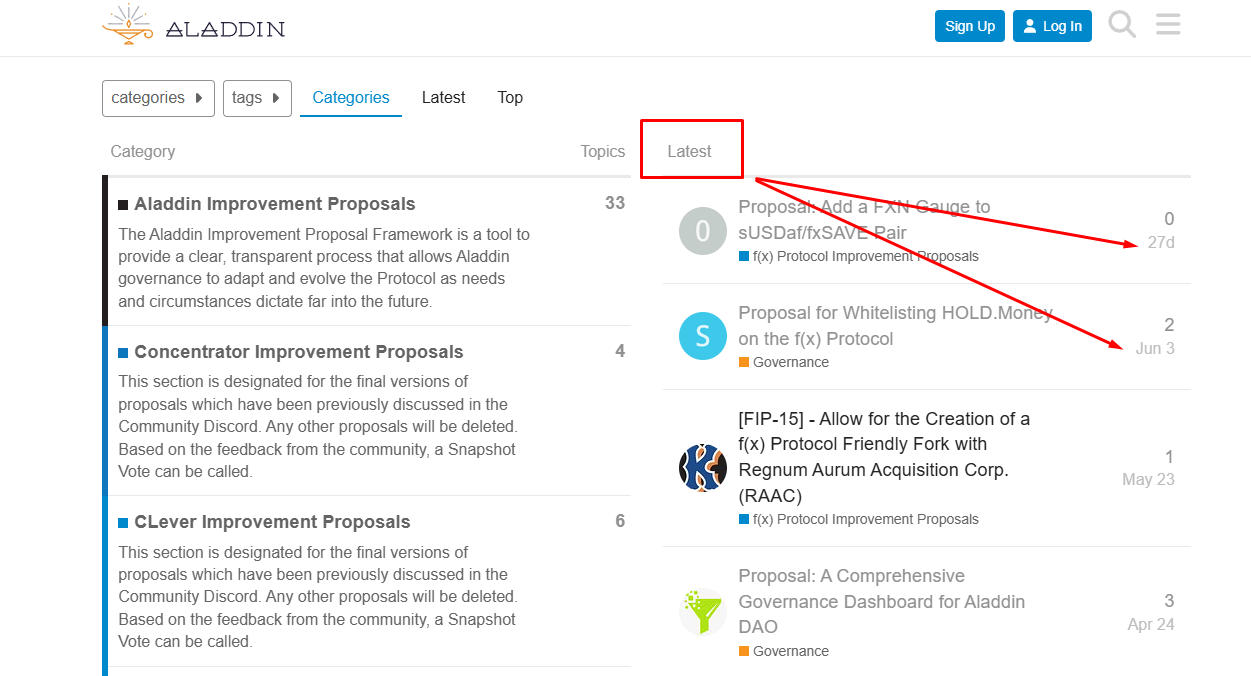The height and width of the screenshot is (676, 1251).
Task: Expand the tags dropdown
Action: tap(257, 98)
